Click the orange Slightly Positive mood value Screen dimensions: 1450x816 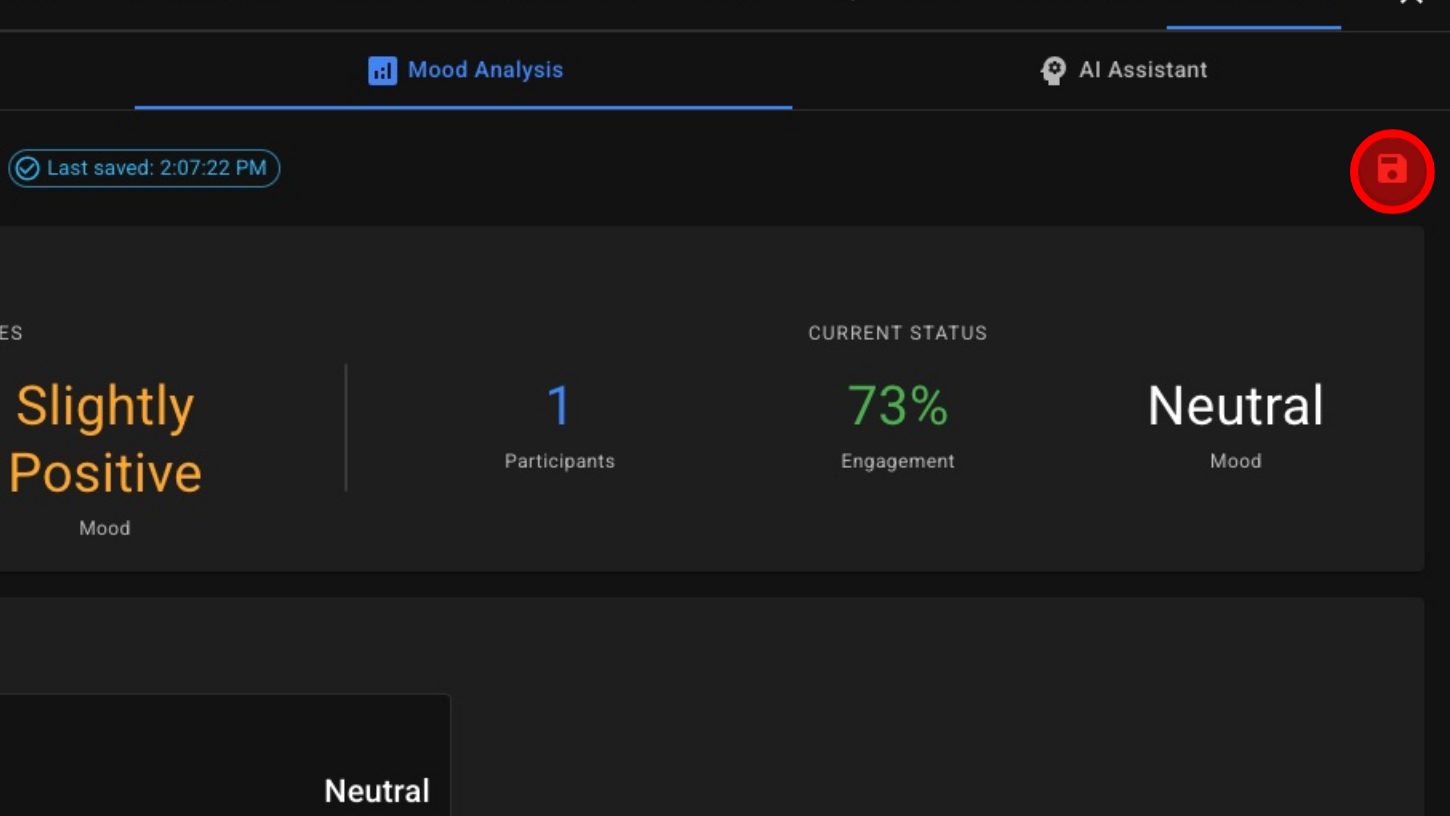click(105, 439)
